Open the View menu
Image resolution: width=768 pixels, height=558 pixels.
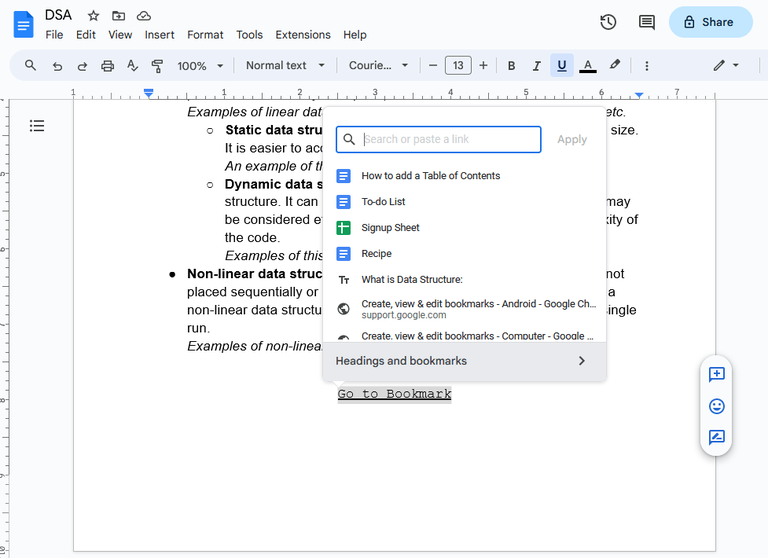tap(120, 35)
